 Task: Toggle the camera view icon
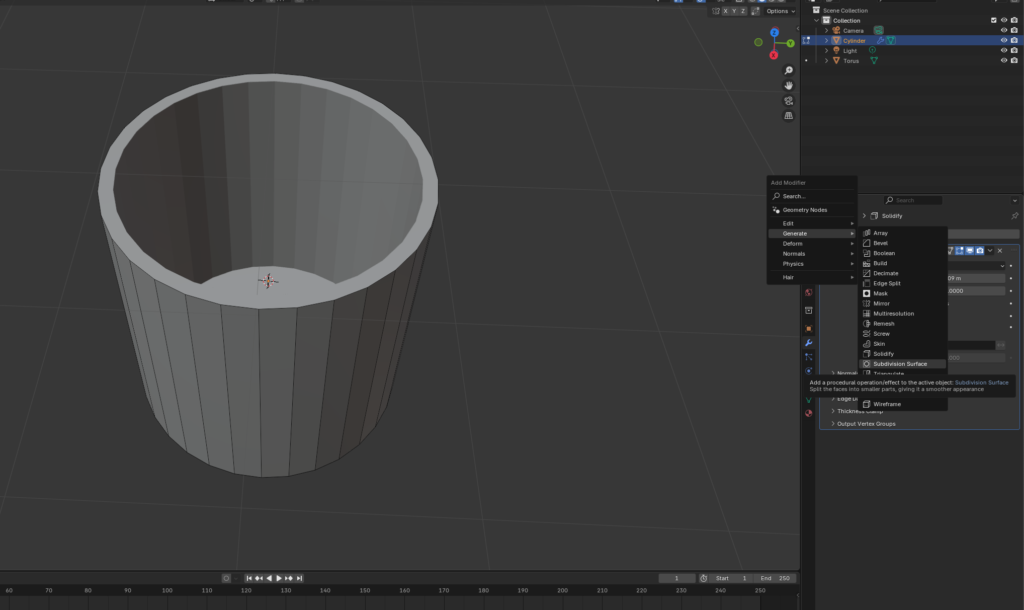pos(789,101)
